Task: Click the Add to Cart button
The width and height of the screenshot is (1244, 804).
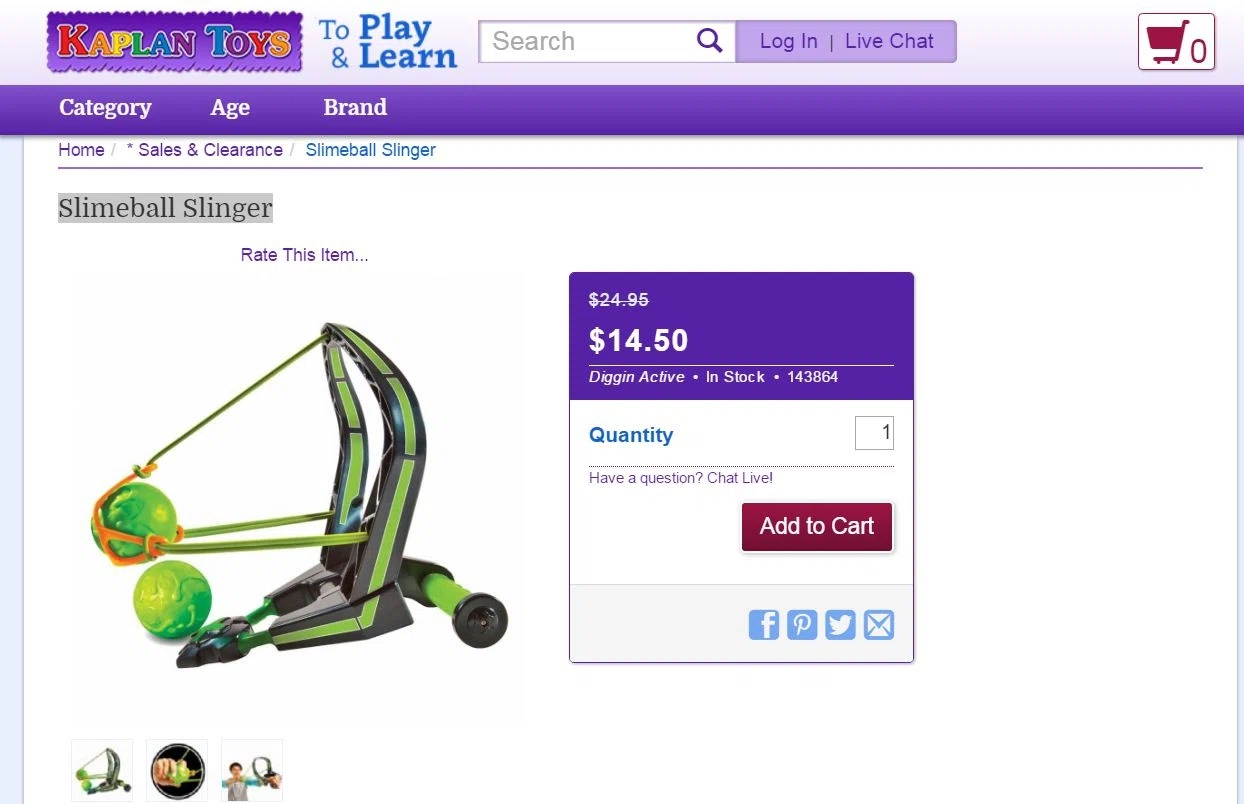Action: [x=817, y=526]
